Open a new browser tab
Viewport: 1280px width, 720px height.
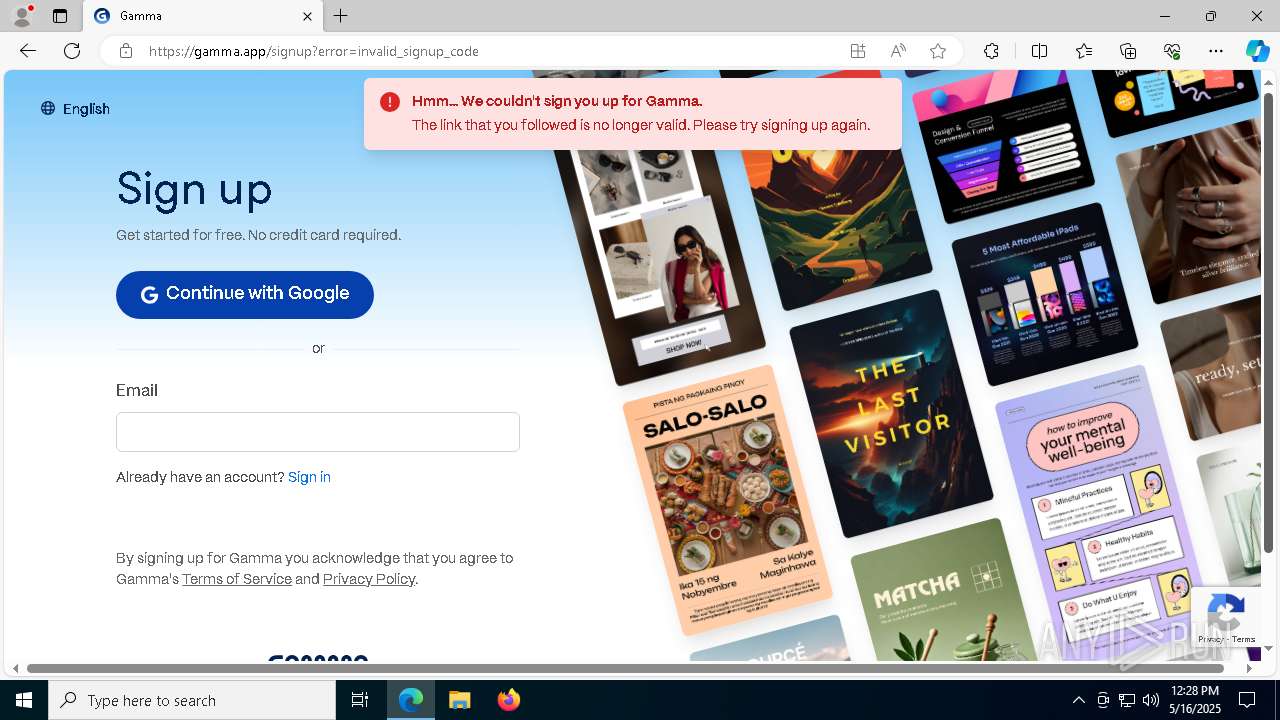tap(341, 16)
